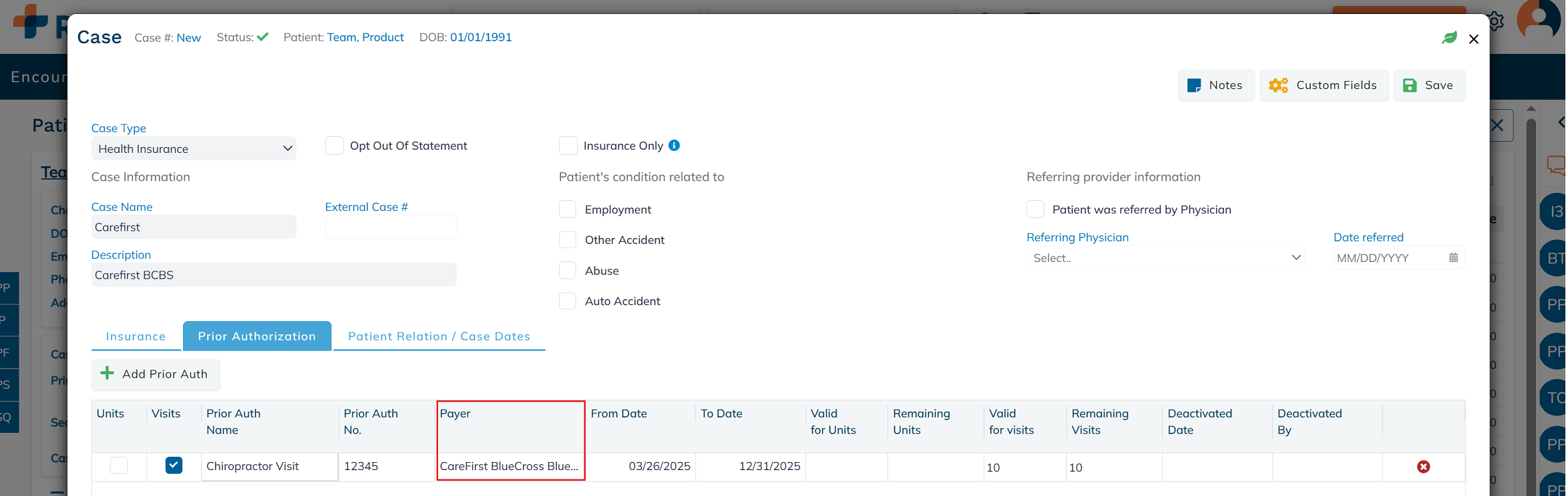Click the Insurance Only info icon

pyautogui.click(x=674, y=146)
